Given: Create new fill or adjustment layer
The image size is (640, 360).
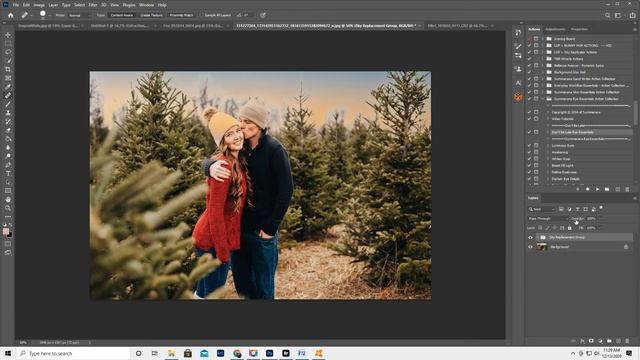Looking at the screenshot, I should [600, 341].
